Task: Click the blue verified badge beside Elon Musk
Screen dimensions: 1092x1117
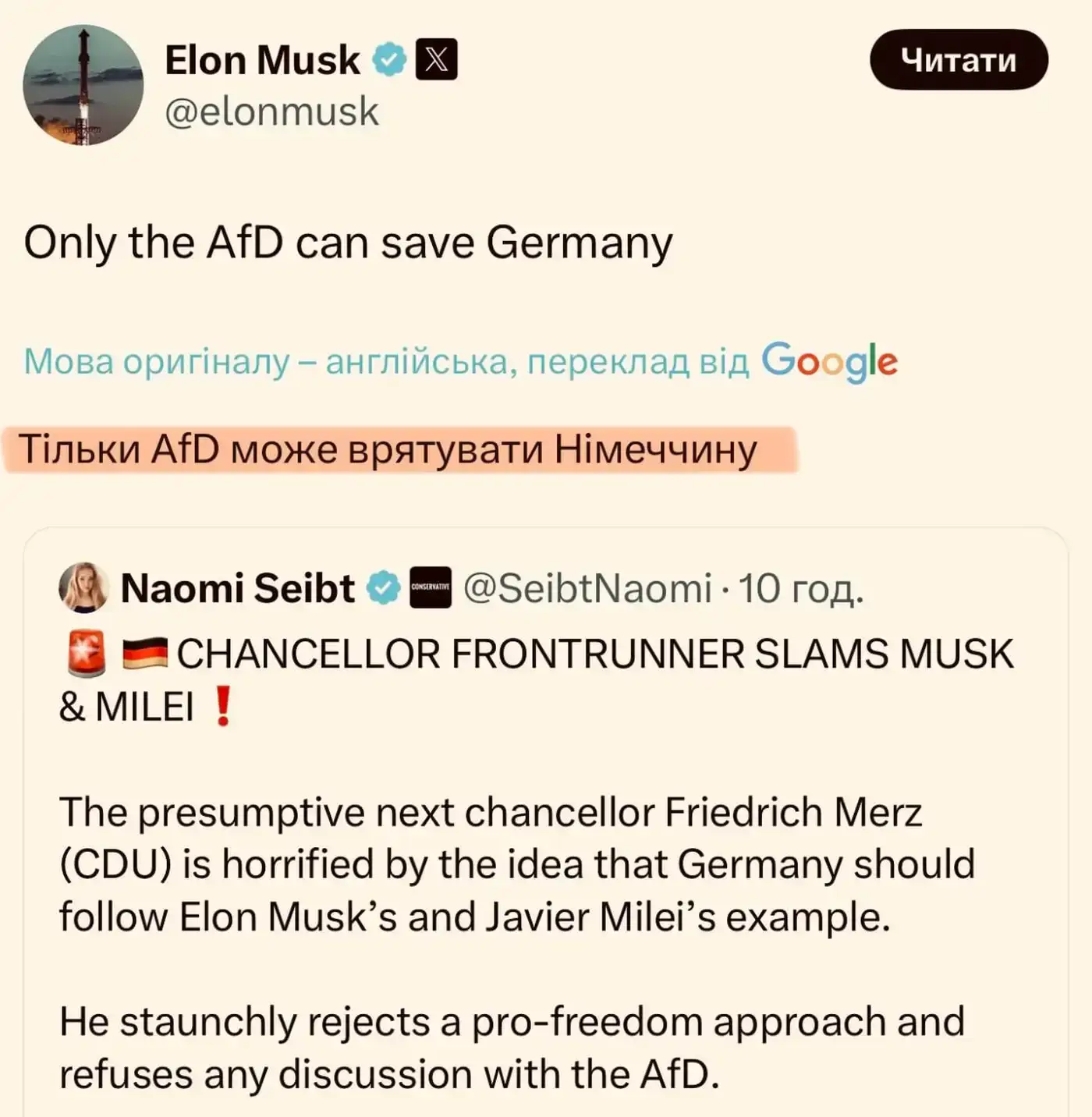Action: (x=388, y=60)
